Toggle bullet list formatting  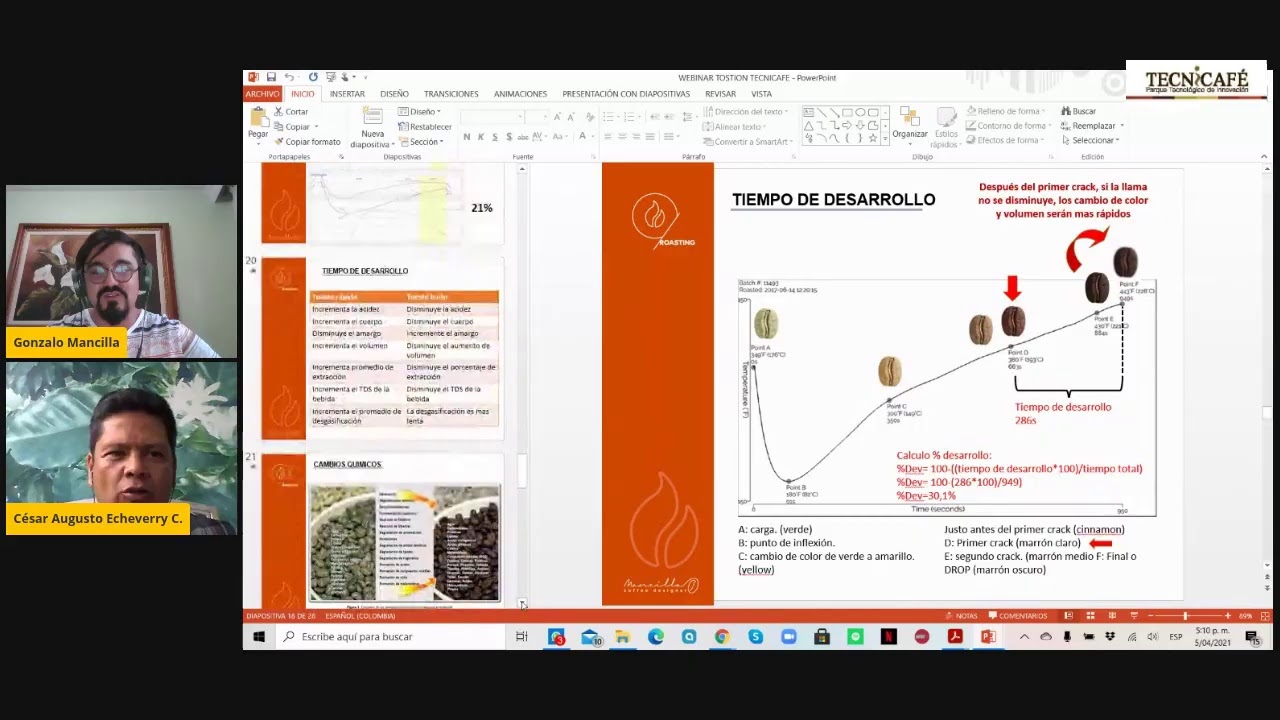(608, 117)
